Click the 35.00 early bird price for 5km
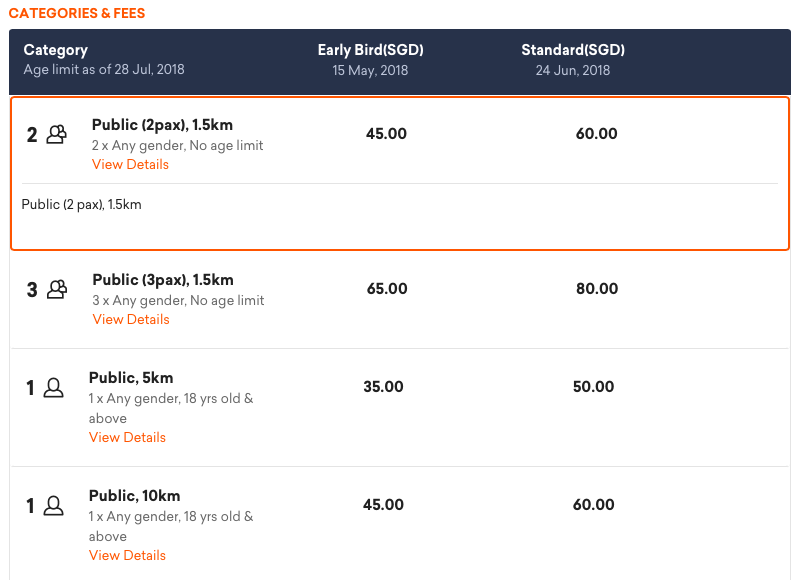The image size is (811, 580). point(383,387)
